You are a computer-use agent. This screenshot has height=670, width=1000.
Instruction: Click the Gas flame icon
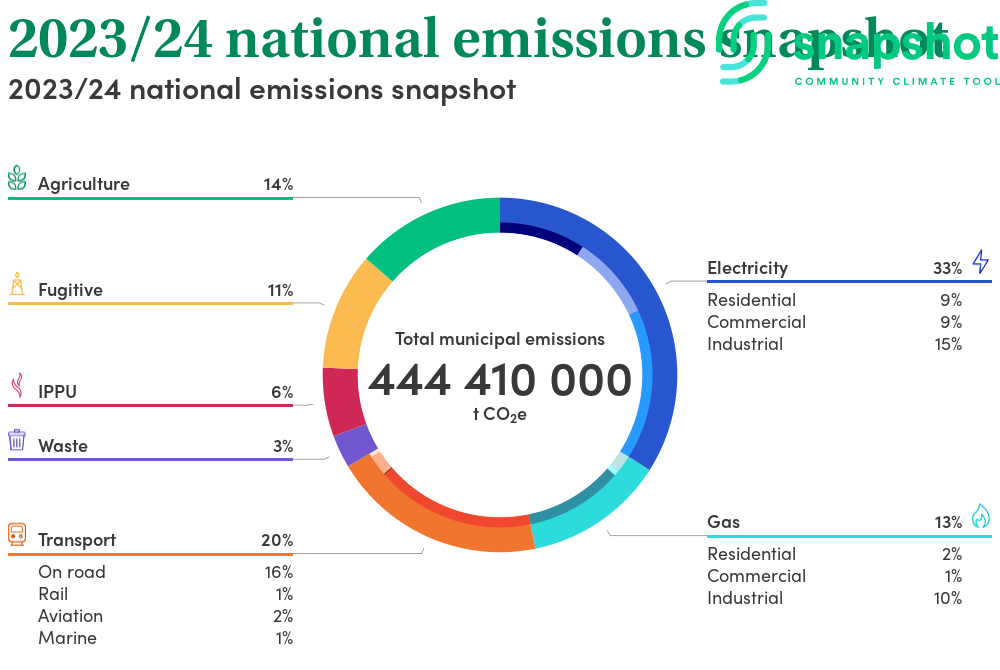[x=980, y=516]
